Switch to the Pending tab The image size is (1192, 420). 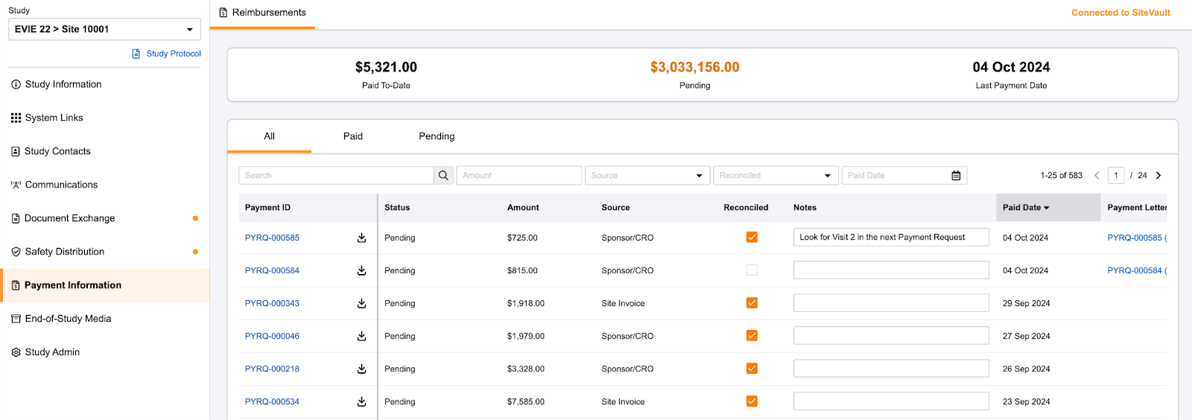click(436, 136)
